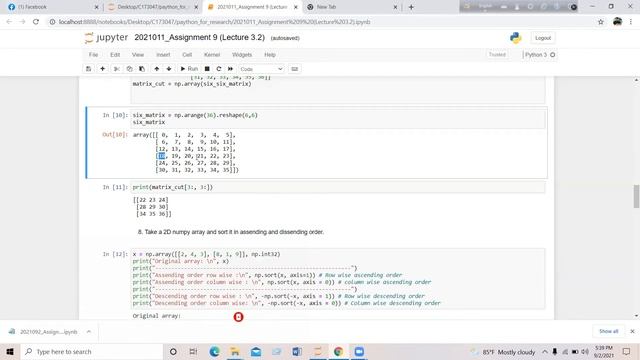Open Cortana circle icon on taskbar
The image size is (640, 360).
click(173, 351)
